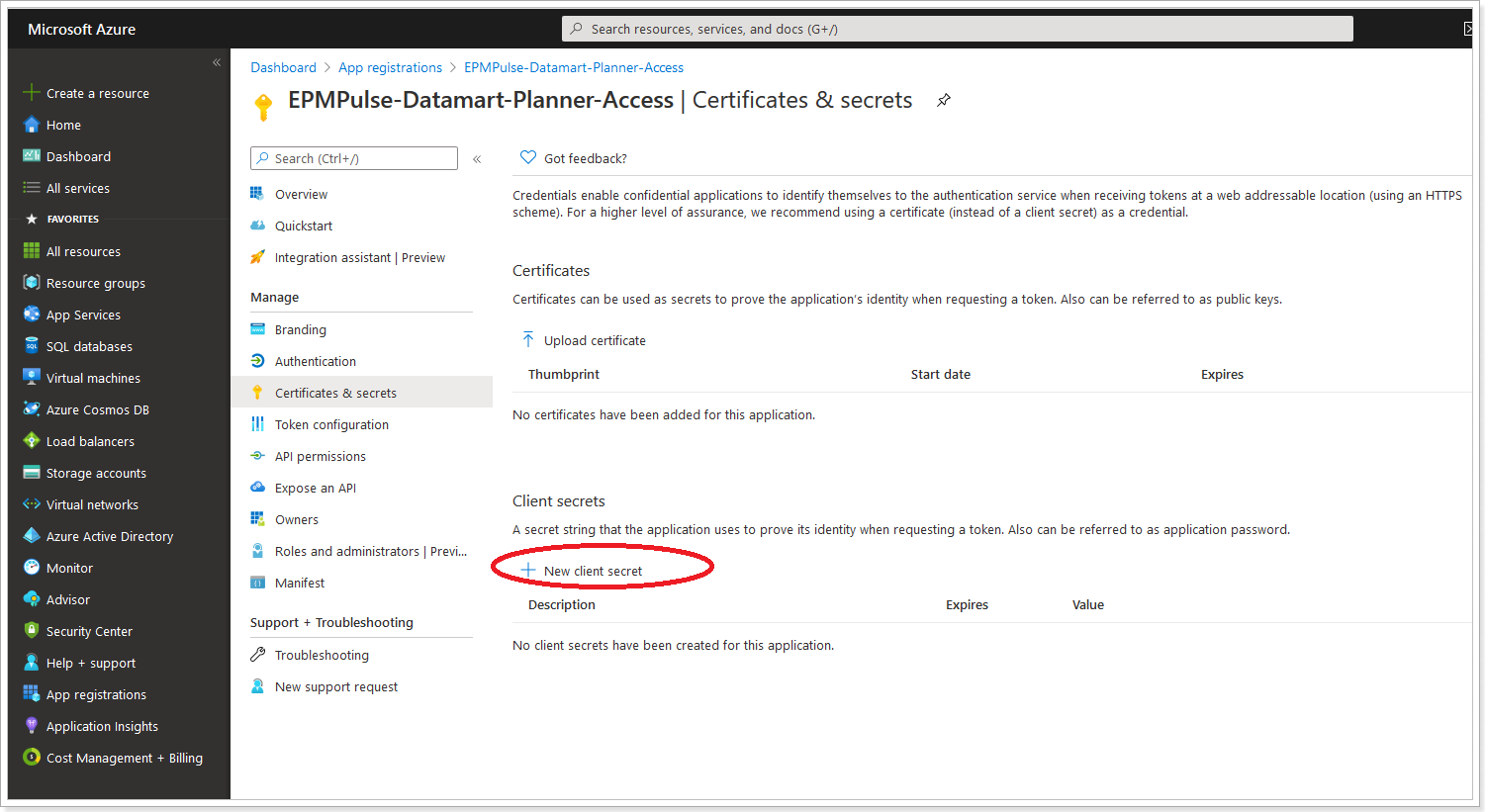Click the App Services globe icon
Viewport: 1485px width, 812px height.
[31, 315]
